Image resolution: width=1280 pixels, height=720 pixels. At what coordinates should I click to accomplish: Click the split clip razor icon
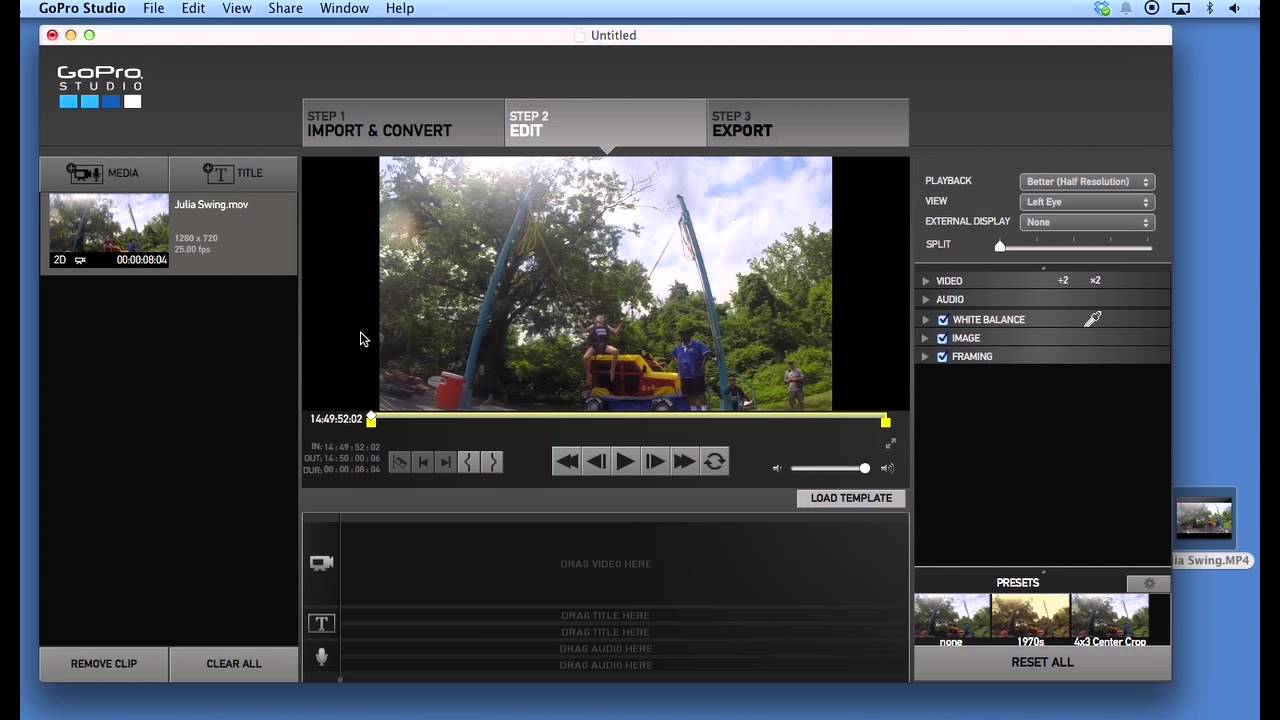400,462
